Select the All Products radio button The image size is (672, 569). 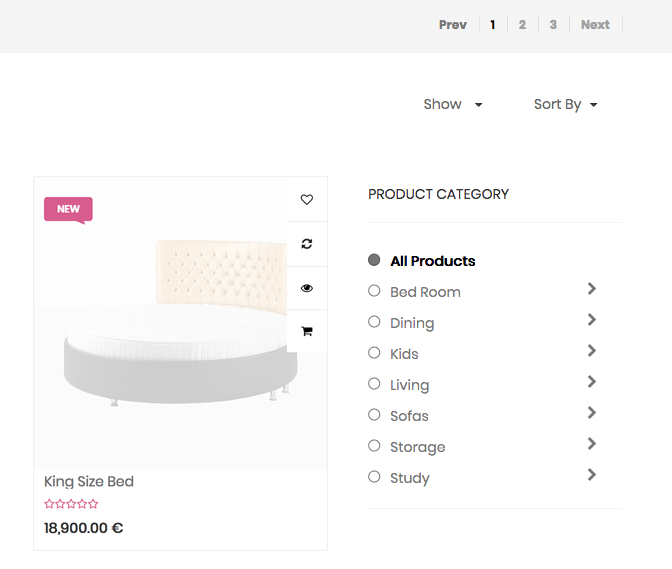click(x=374, y=260)
